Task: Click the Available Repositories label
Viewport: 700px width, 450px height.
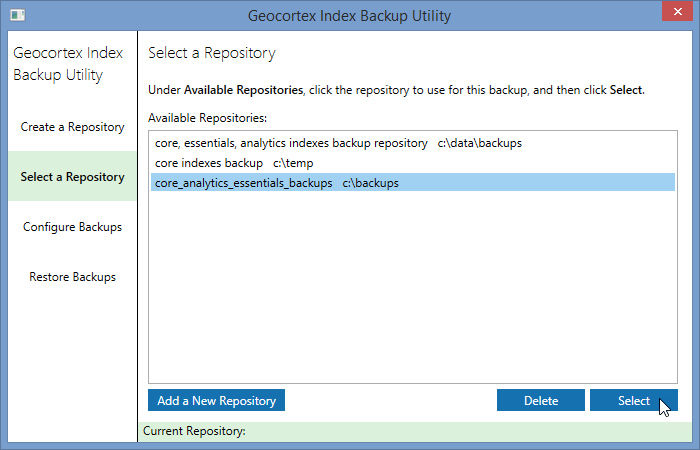Action: point(207,118)
